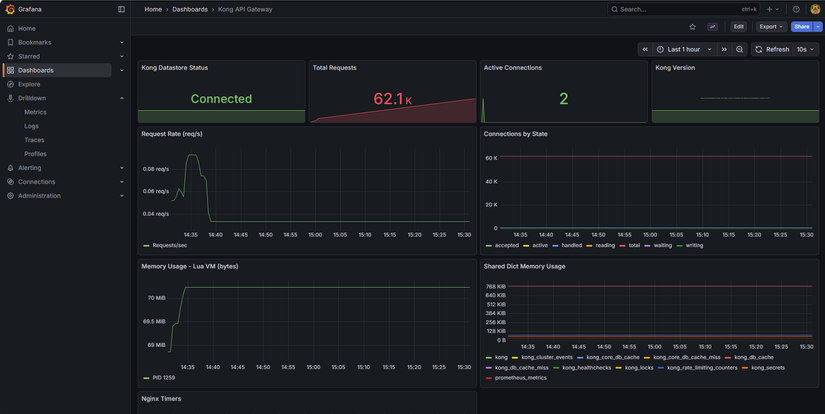This screenshot has width=825, height=414.
Task: Click the dock sidebar menu icon
Action: [x=122, y=9]
